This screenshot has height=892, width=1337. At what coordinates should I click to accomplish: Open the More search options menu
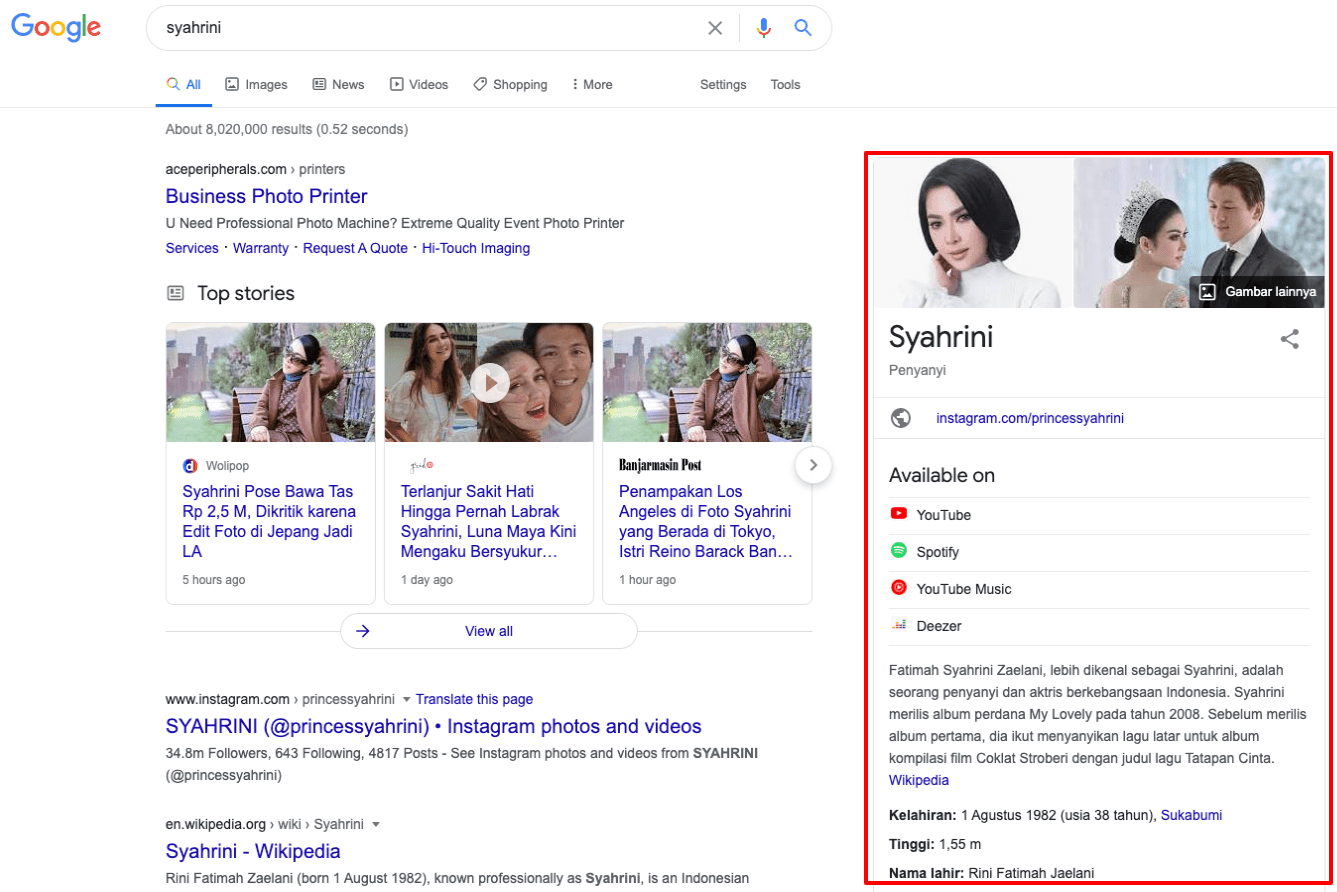[x=592, y=85]
